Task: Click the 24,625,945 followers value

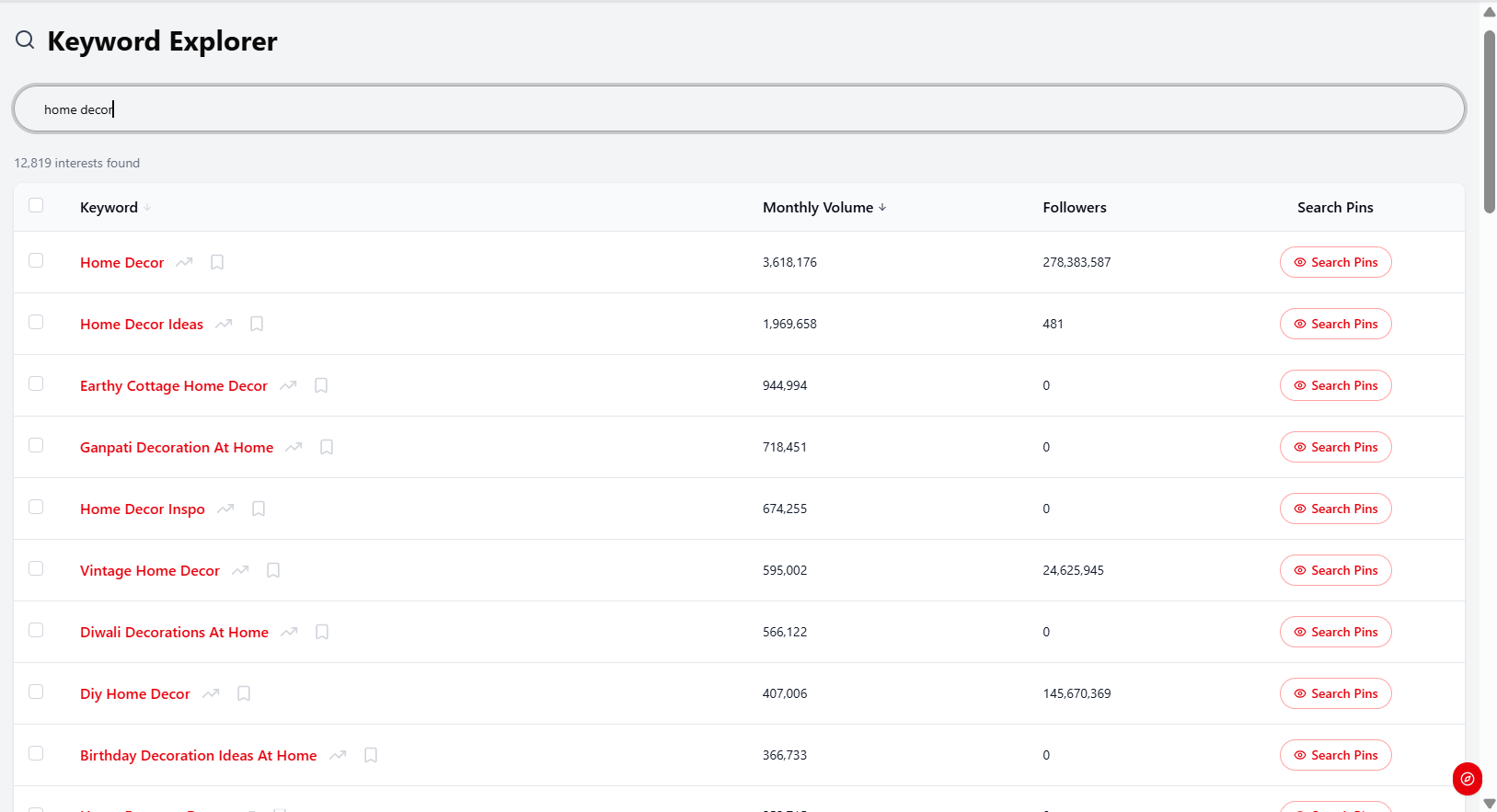Action: [x=1073, y=570]
